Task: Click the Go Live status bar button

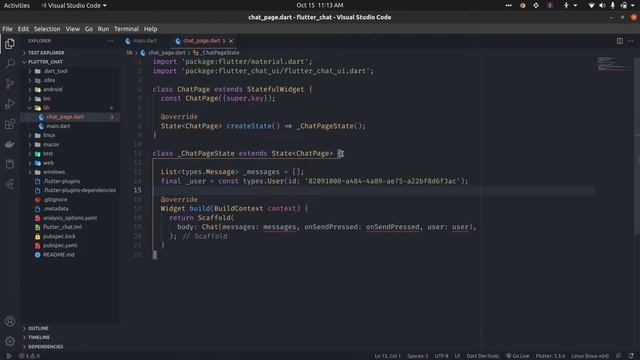Action: (x=518, y=356)
